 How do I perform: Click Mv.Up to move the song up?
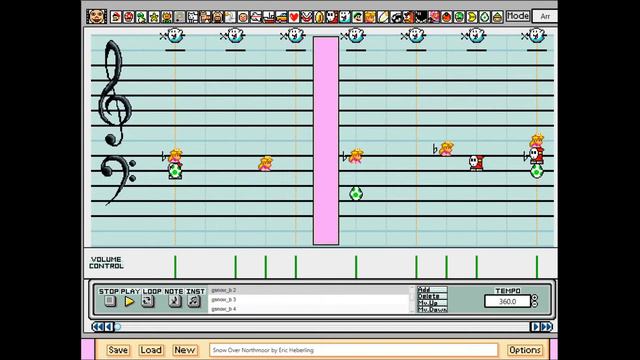[x=432, y=303]
